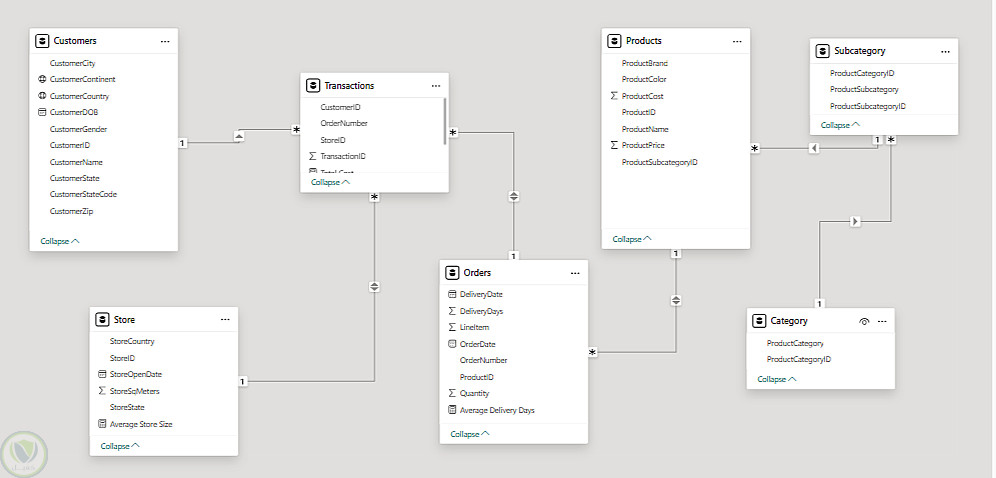Image resolution: width=996 pixels, height=478 pixels.
Task: Open the Subcategory table more options menu
Action: tap(944, 51)
